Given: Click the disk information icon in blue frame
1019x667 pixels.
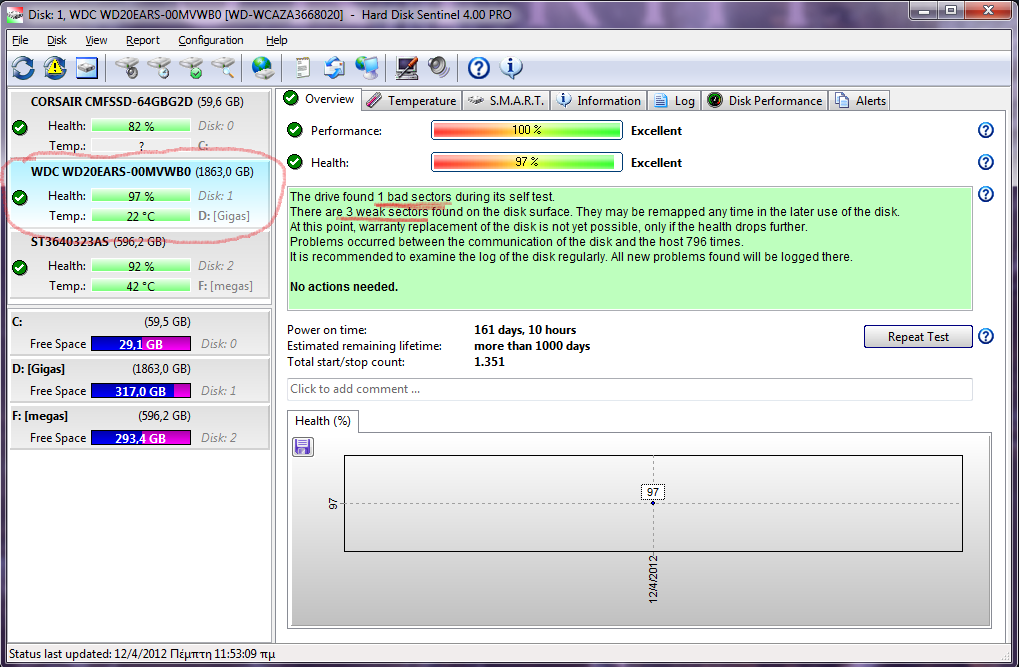Looking at the screenshot, I should [x=86, y=68].
